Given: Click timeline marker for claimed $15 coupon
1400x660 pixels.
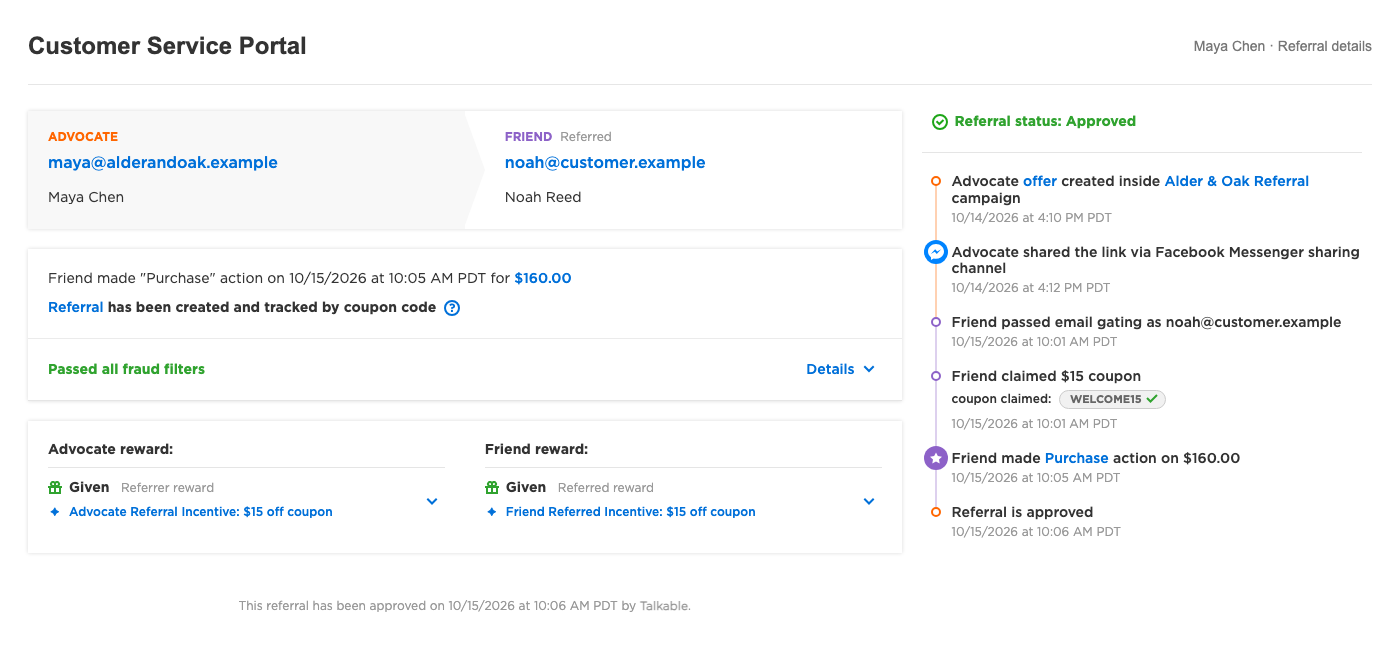Looking at the screenshot, I should 936,376.
